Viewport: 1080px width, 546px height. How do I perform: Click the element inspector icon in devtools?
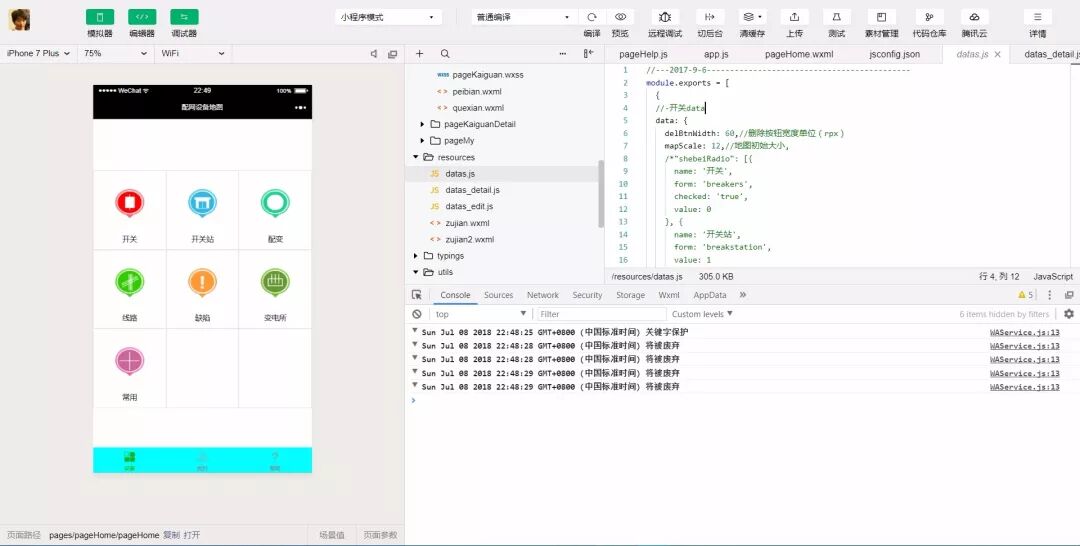(417, 295)
